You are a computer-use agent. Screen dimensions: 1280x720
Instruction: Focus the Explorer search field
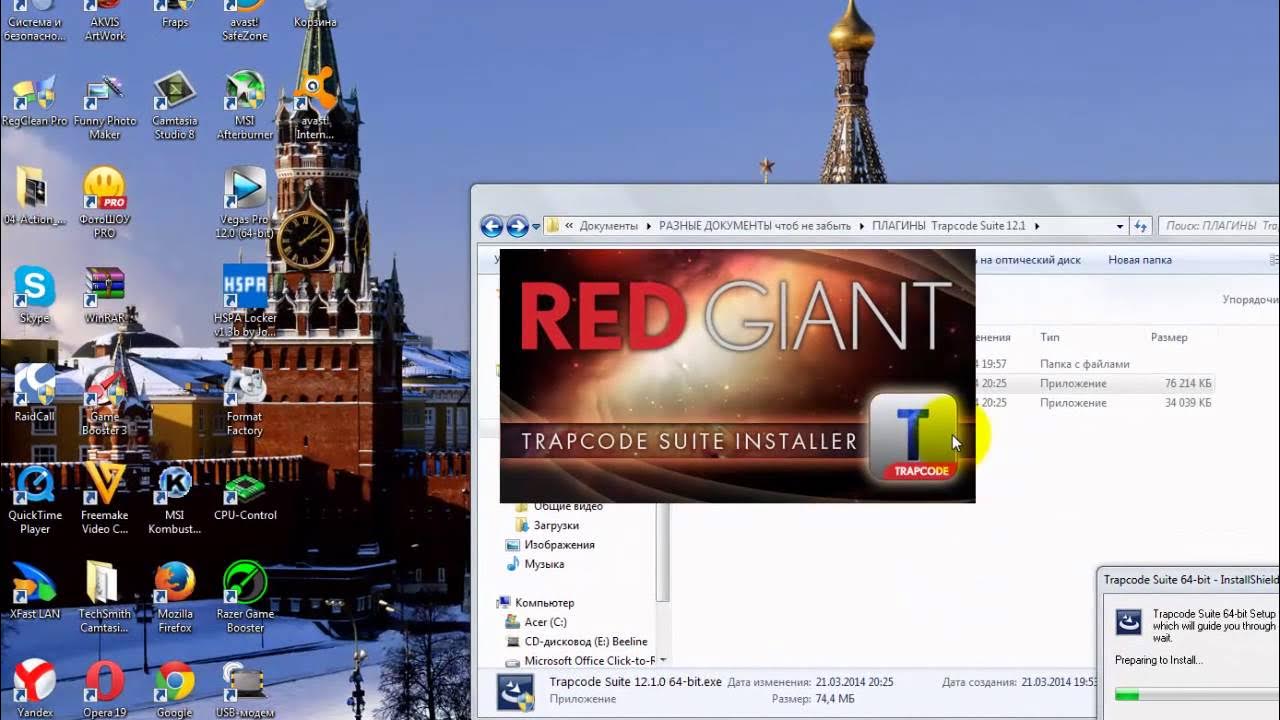1220,227
